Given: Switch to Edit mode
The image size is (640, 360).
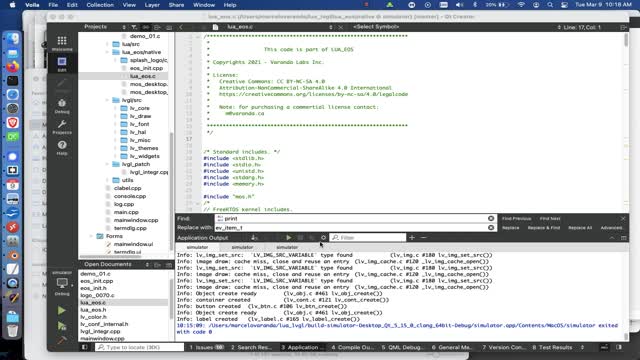Looking at the screenshot, I should tap(62, 64).
